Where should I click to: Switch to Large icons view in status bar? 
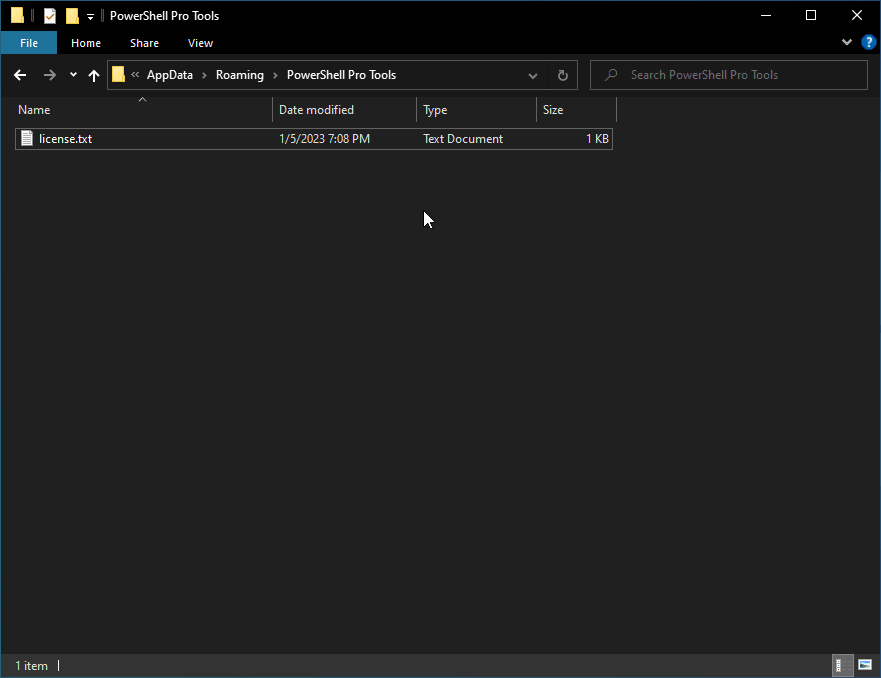(865, 666)
